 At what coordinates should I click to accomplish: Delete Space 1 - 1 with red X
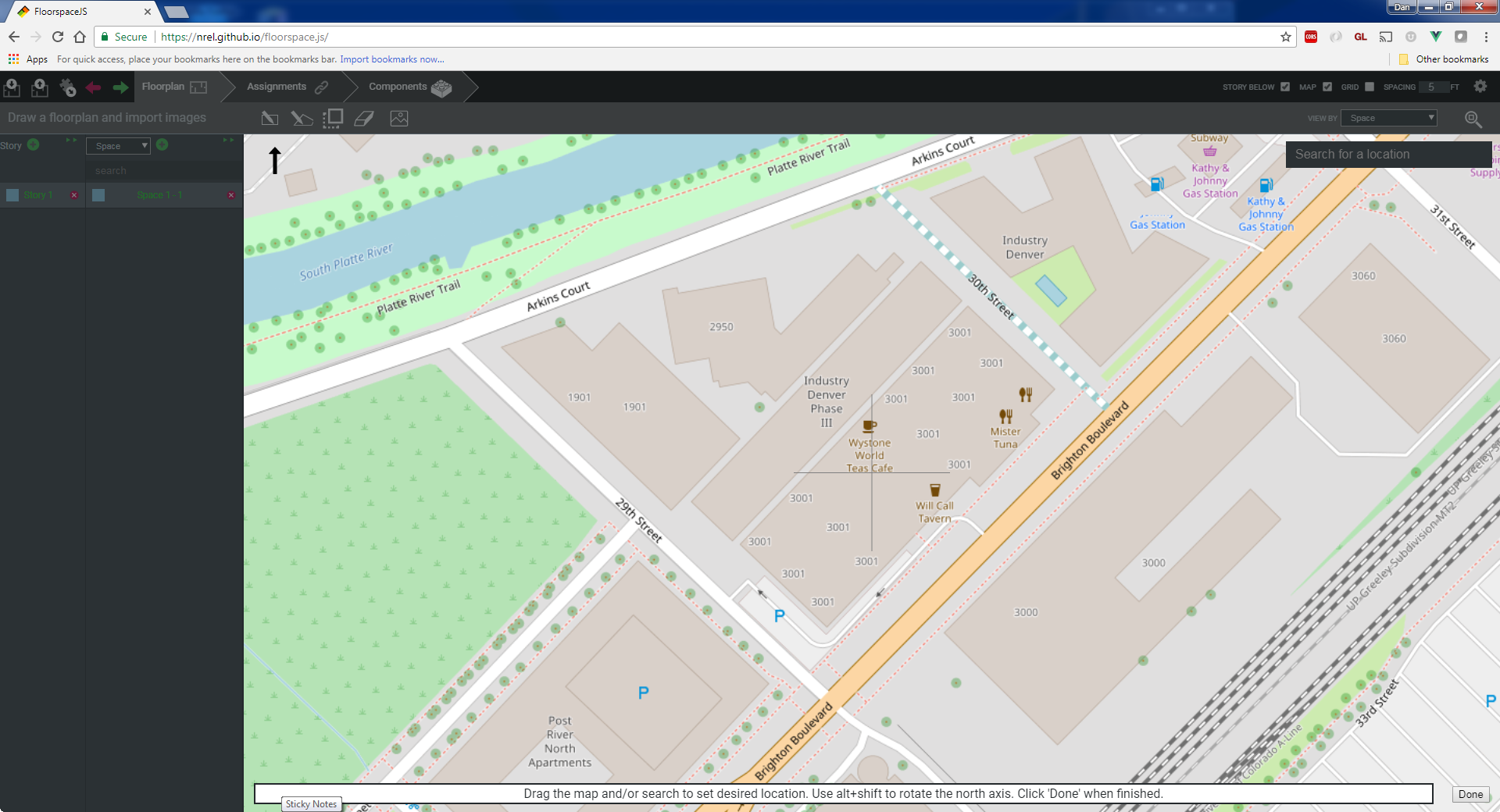click(x=231, y=195)
